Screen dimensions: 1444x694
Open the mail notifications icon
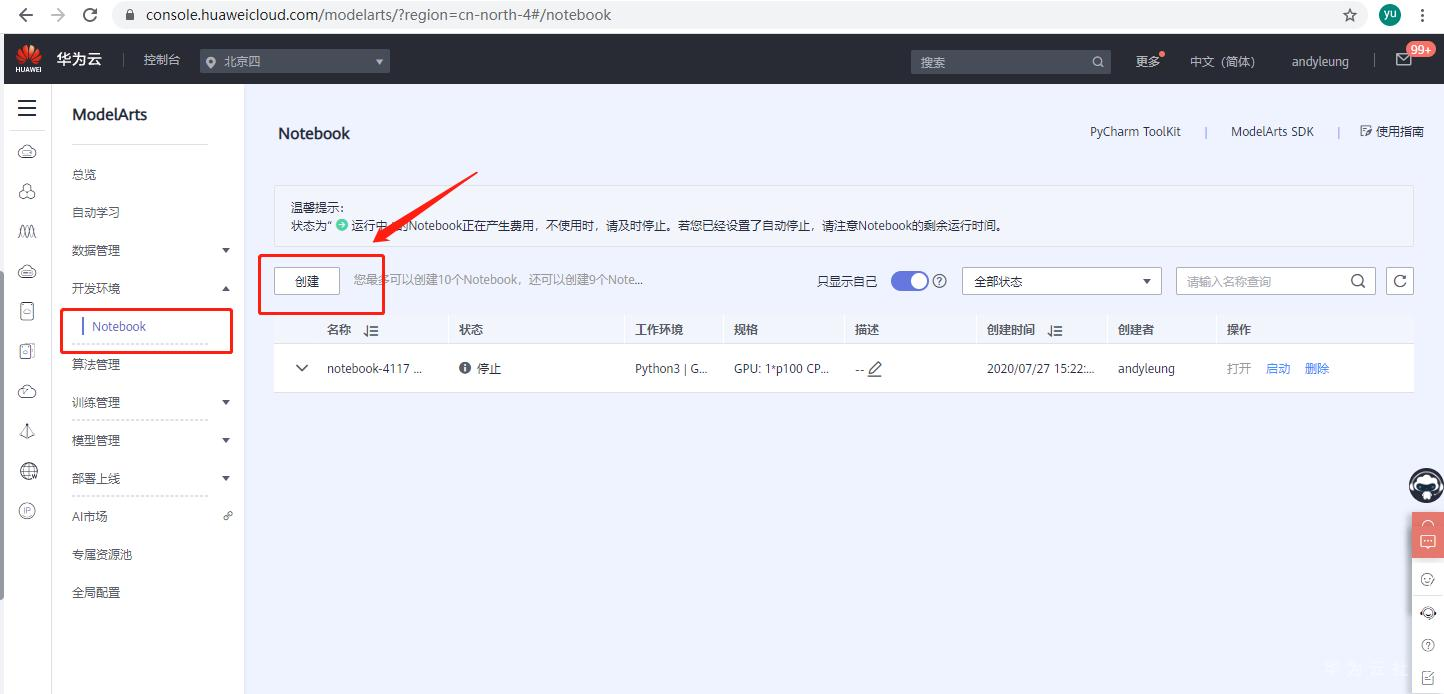click(x=1404, y=60)
